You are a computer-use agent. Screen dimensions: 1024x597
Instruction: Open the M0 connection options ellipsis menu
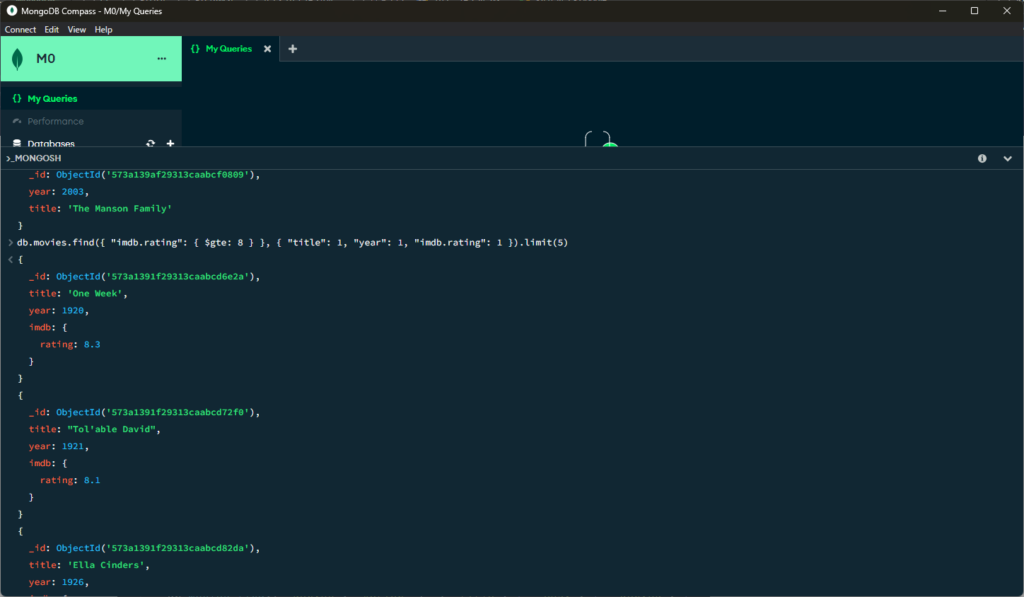161,59
